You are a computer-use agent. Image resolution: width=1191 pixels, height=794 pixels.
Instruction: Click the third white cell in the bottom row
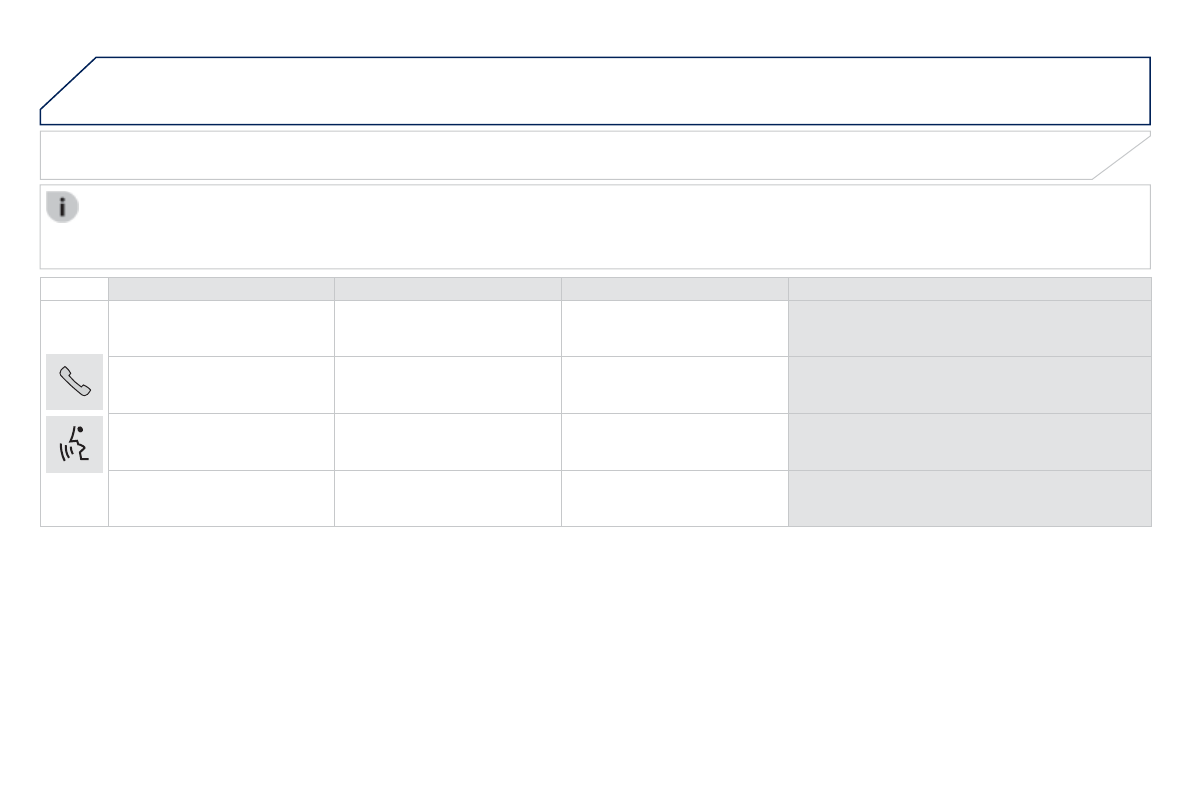[674, 498]
